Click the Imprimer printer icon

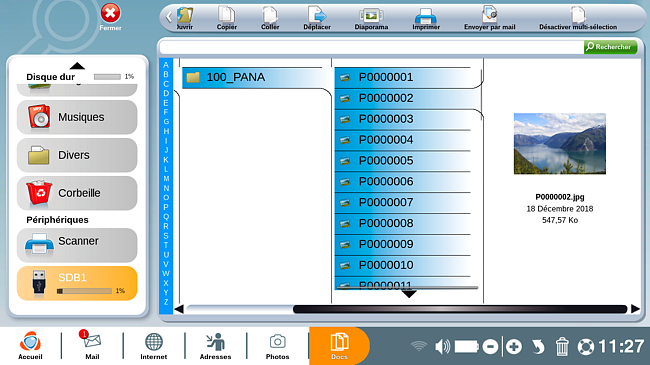point(425,16)
